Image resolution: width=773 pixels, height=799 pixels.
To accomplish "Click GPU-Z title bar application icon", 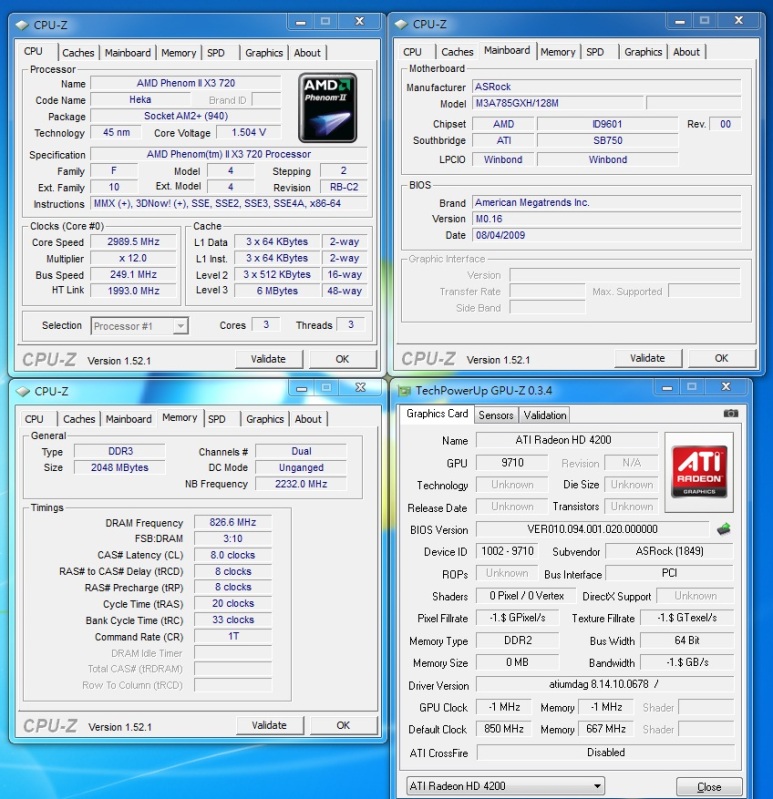I will (x=405, y=391).
